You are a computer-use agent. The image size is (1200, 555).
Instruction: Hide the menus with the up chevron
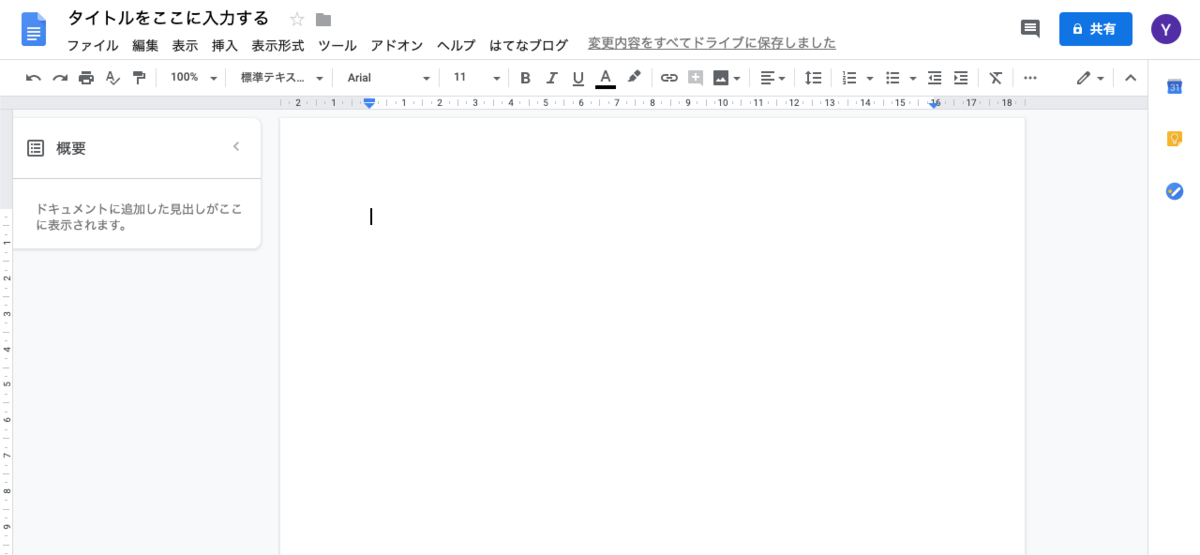pos(1131,78)
